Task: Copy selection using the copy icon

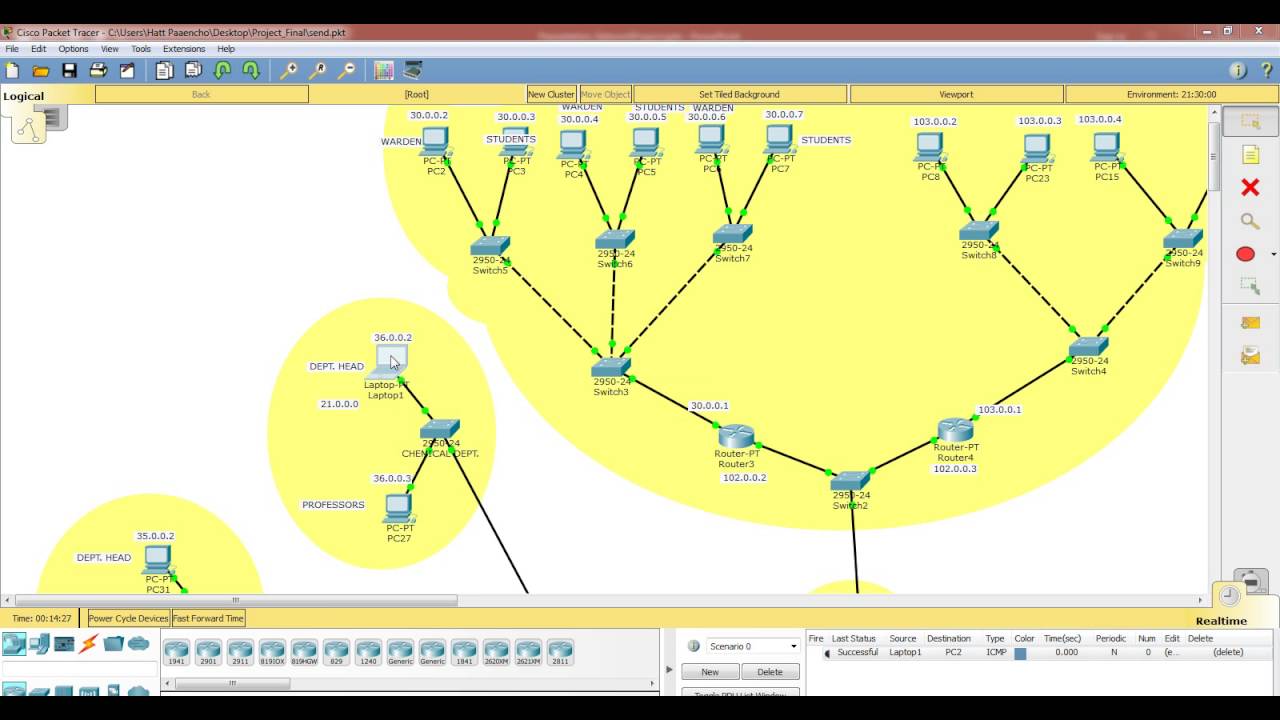Action: pyautogui.click(x=165, y=71)
